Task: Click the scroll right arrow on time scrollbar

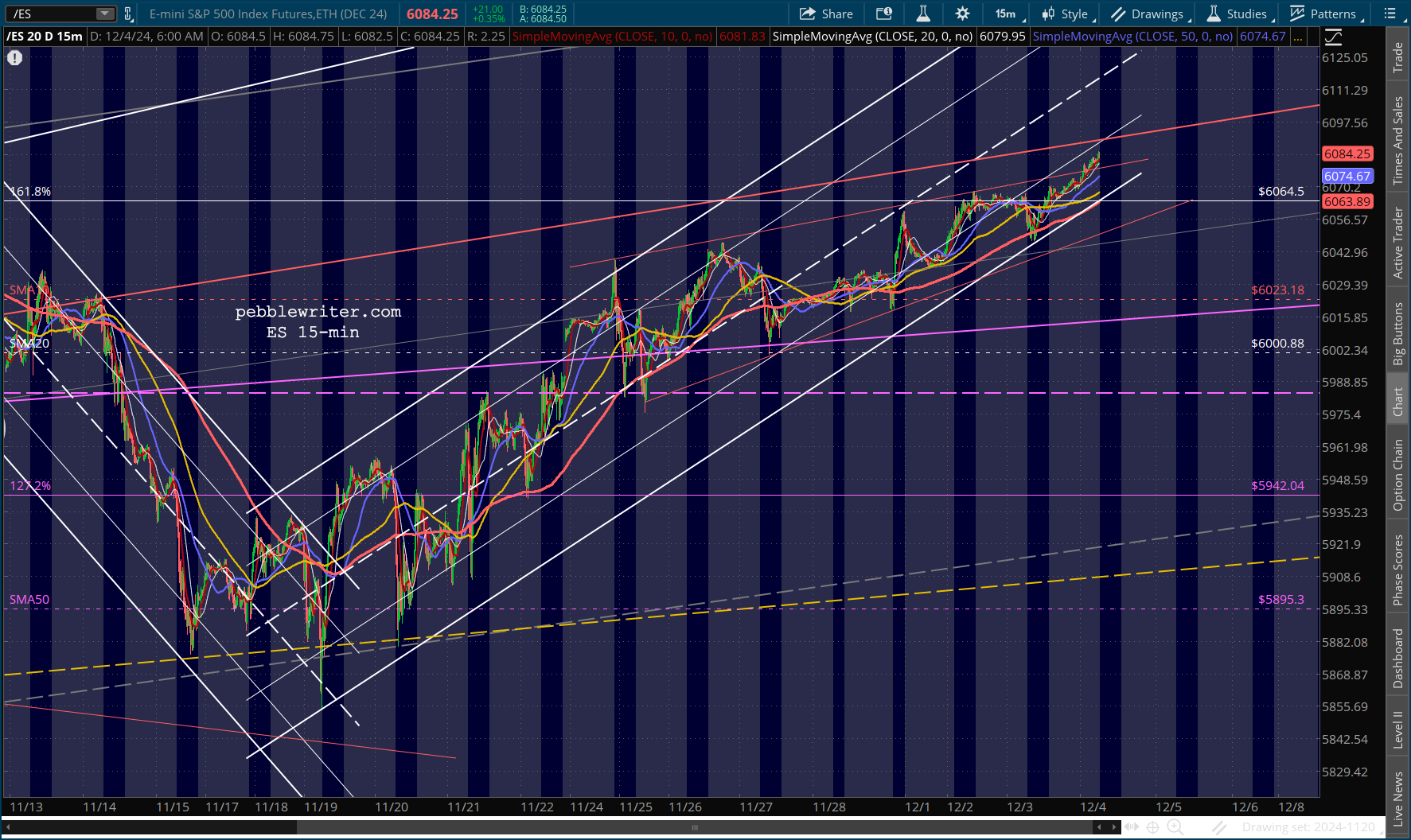Action: [x=1114, y=827]
